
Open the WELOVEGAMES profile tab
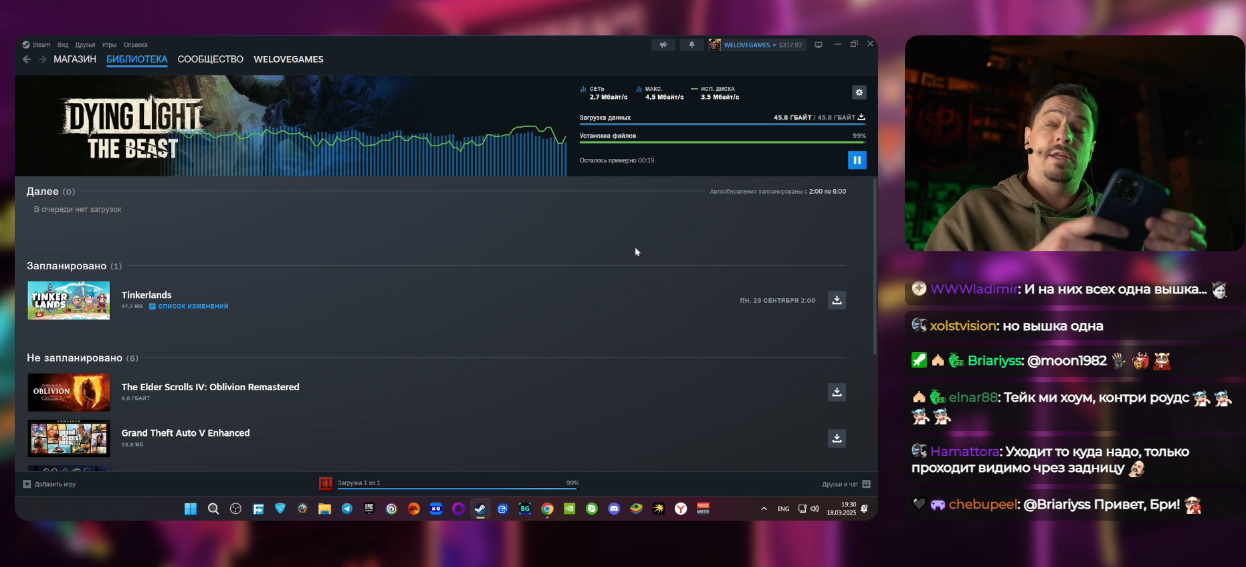coord(288,59)
